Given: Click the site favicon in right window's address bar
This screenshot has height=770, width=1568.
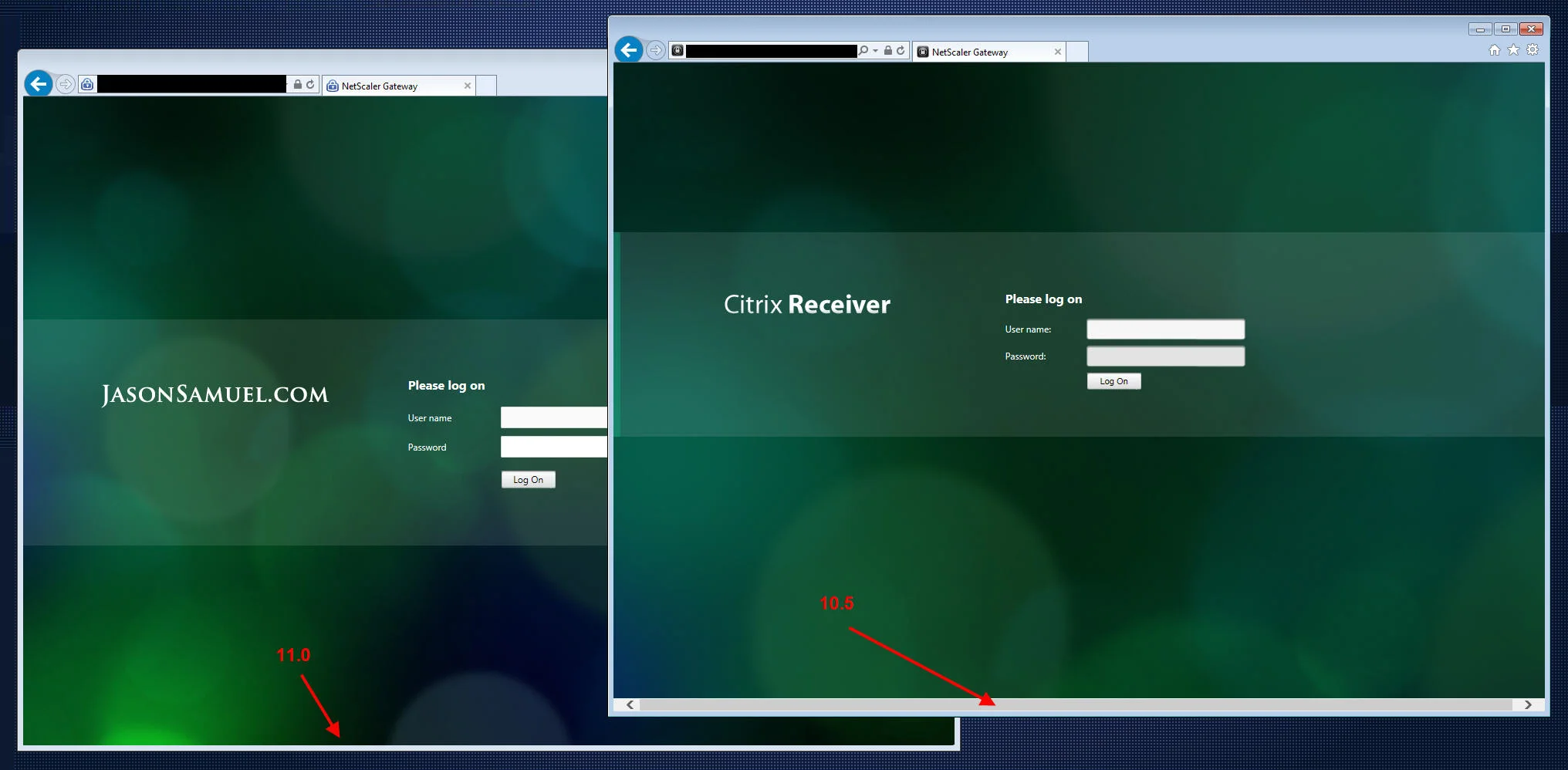Looking at the screenshot, I should coord(678,51).
